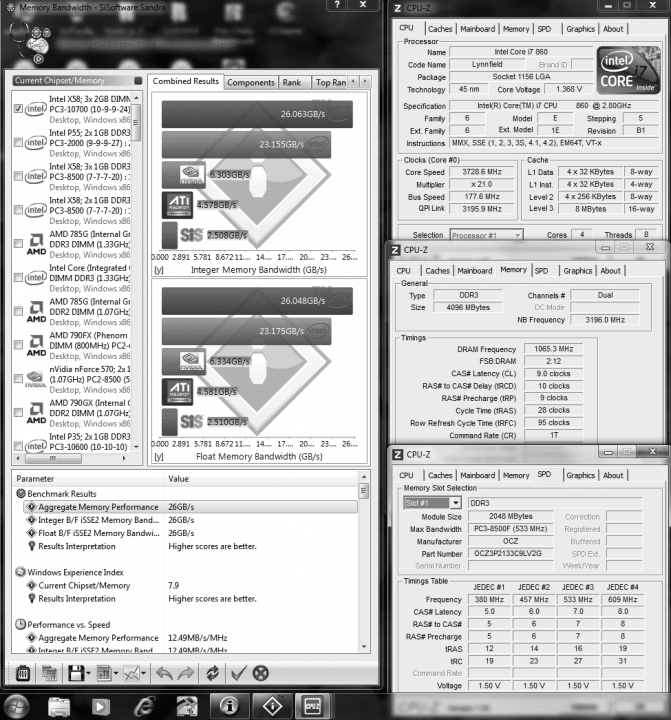Image resolution: width=671 pixels, height=720 pixels.
Task: Check the AMD 785G DDR2 DIMM reference
Action: coord(18,311)
